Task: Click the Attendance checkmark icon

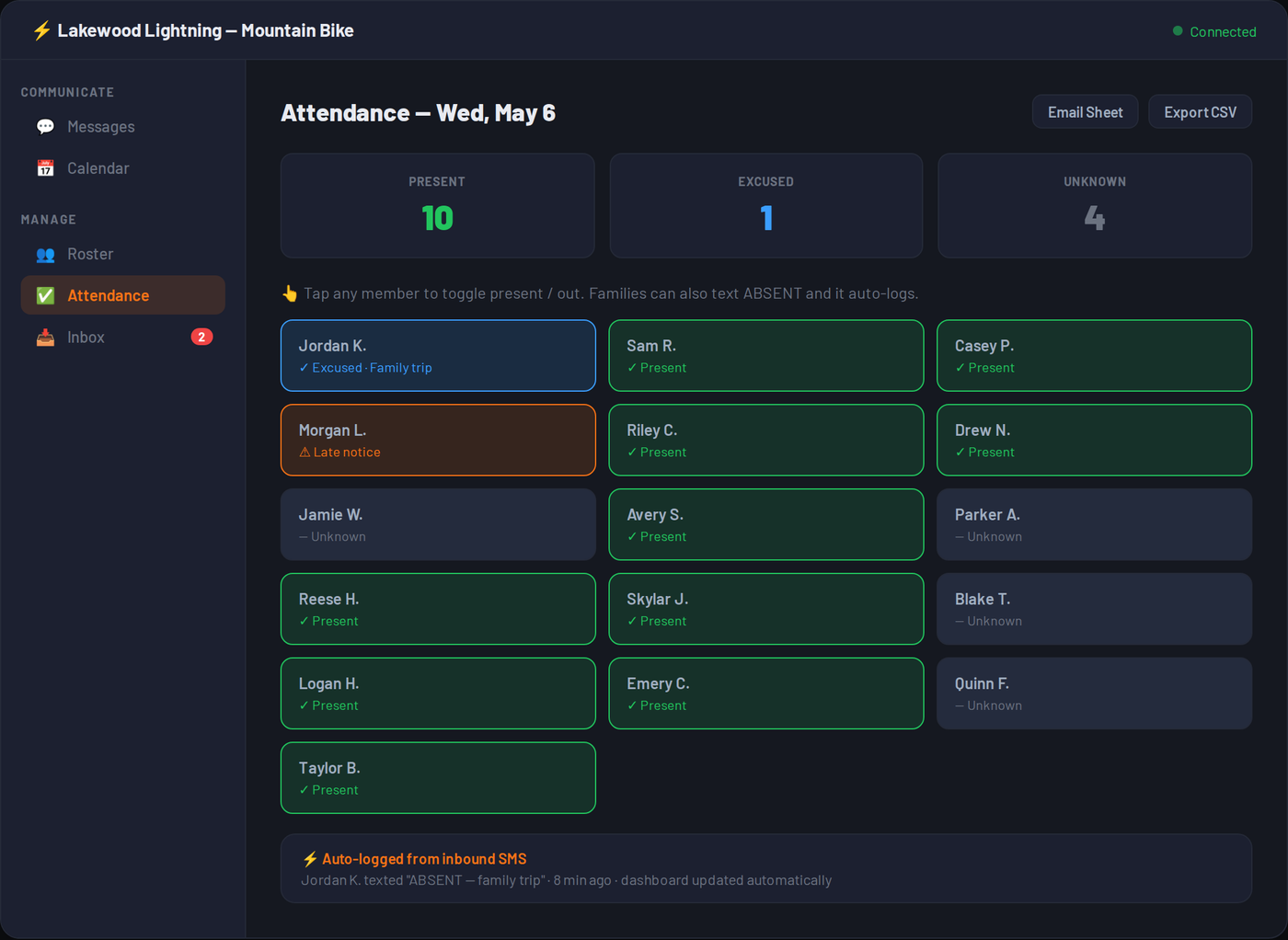Action: [x=45, y=295]
